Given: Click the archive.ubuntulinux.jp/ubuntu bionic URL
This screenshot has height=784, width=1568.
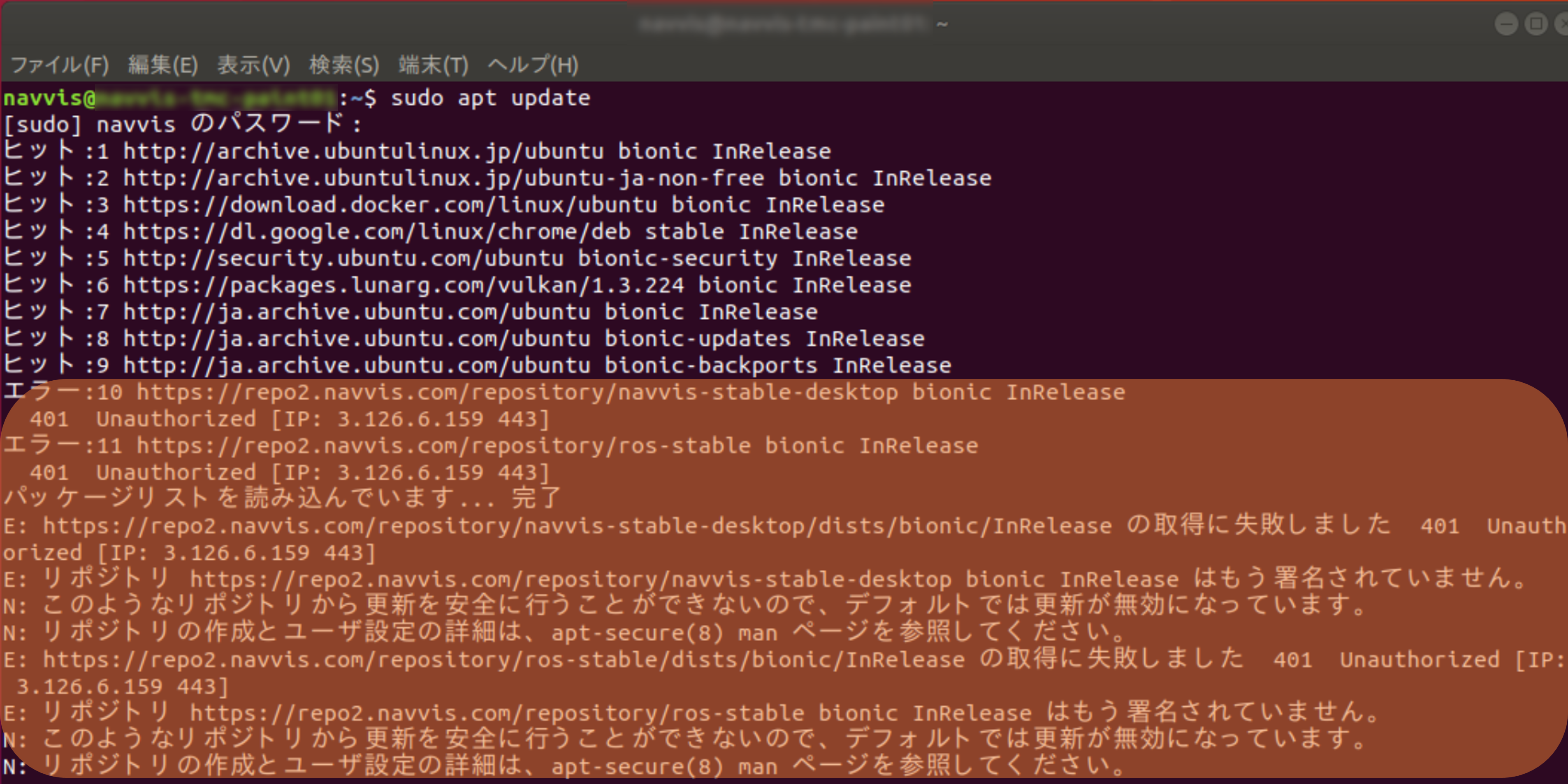Looking at the screenshot, I should [x=410, y=151].
